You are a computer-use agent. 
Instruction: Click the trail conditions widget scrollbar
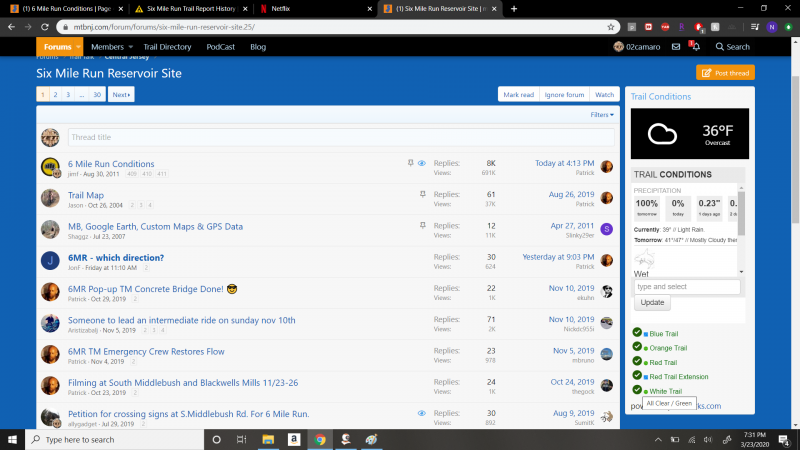pyautogui.click(x=741, y=230)
